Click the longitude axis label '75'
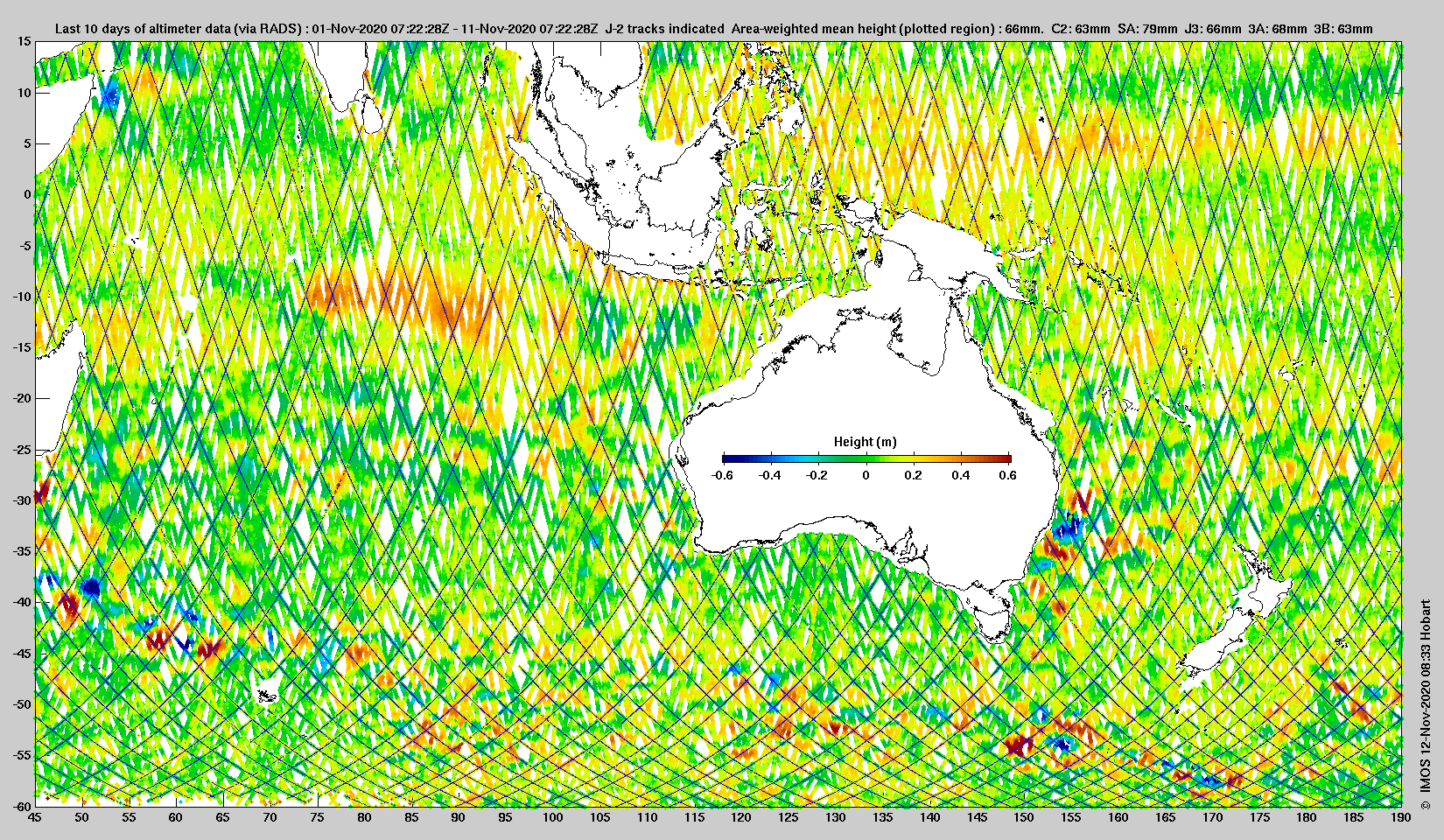The height and width of the screenshot is (840, 1444). [x=318, y=817]
